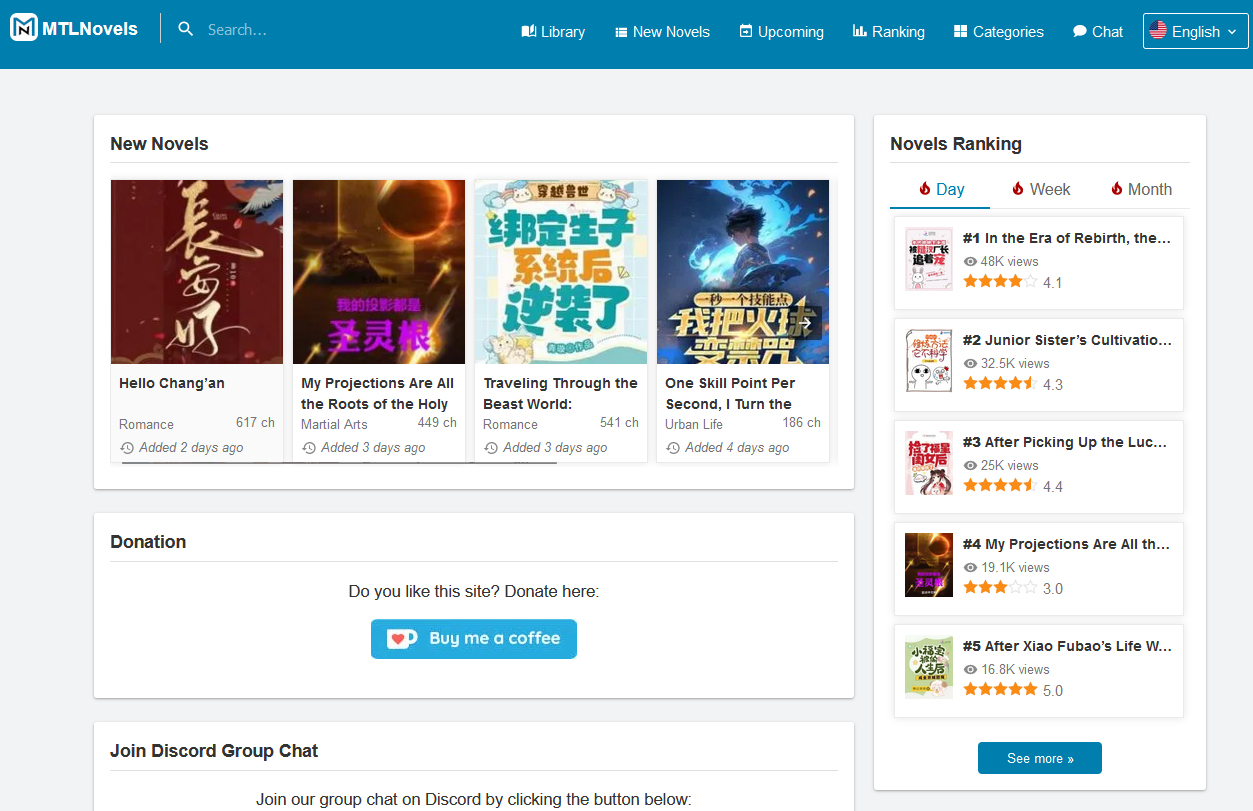Click the Upcoming calendar icon

[x=744, y=31]
